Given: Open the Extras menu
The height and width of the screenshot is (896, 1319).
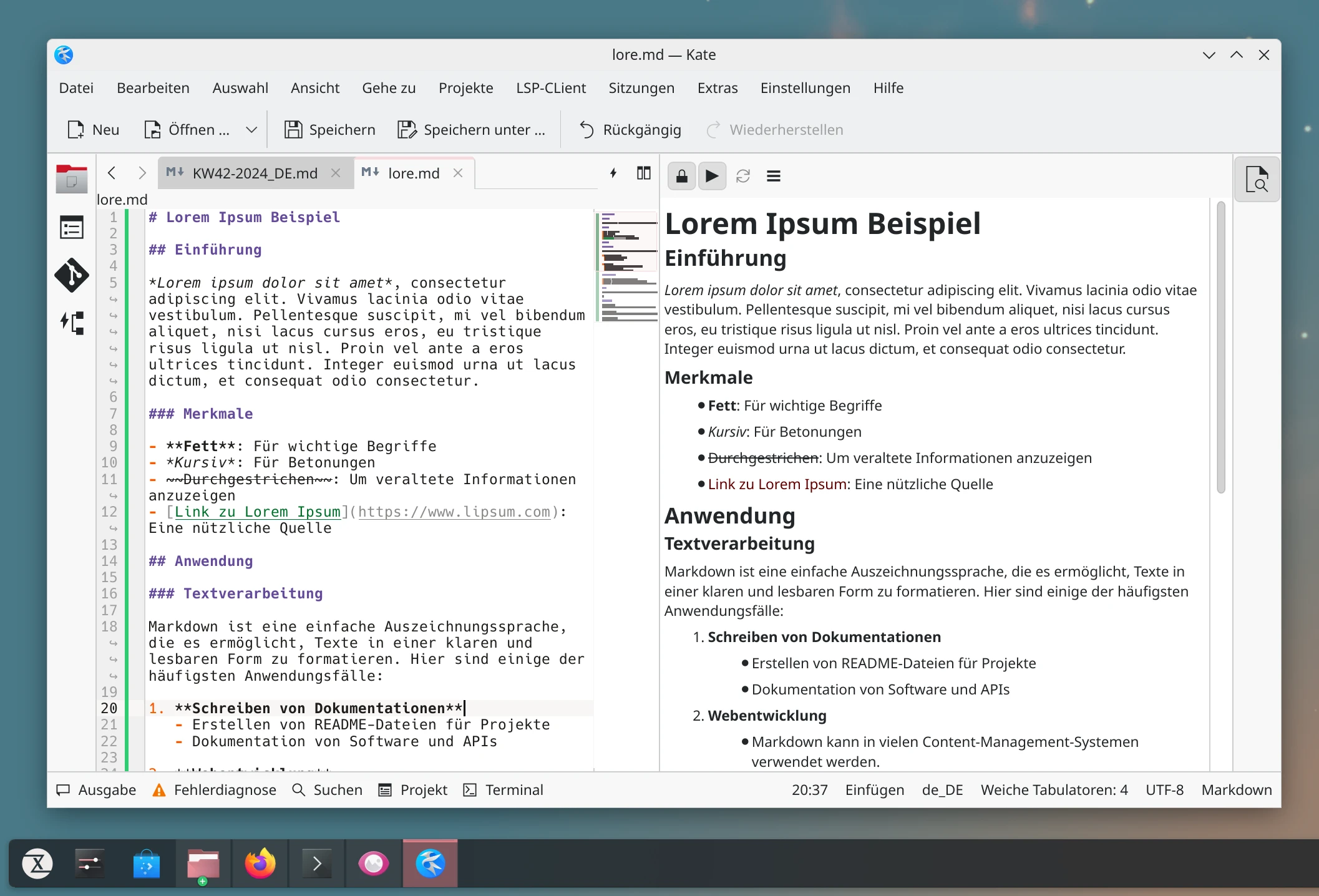Looking at the screenshot, I should pos(718,88).
